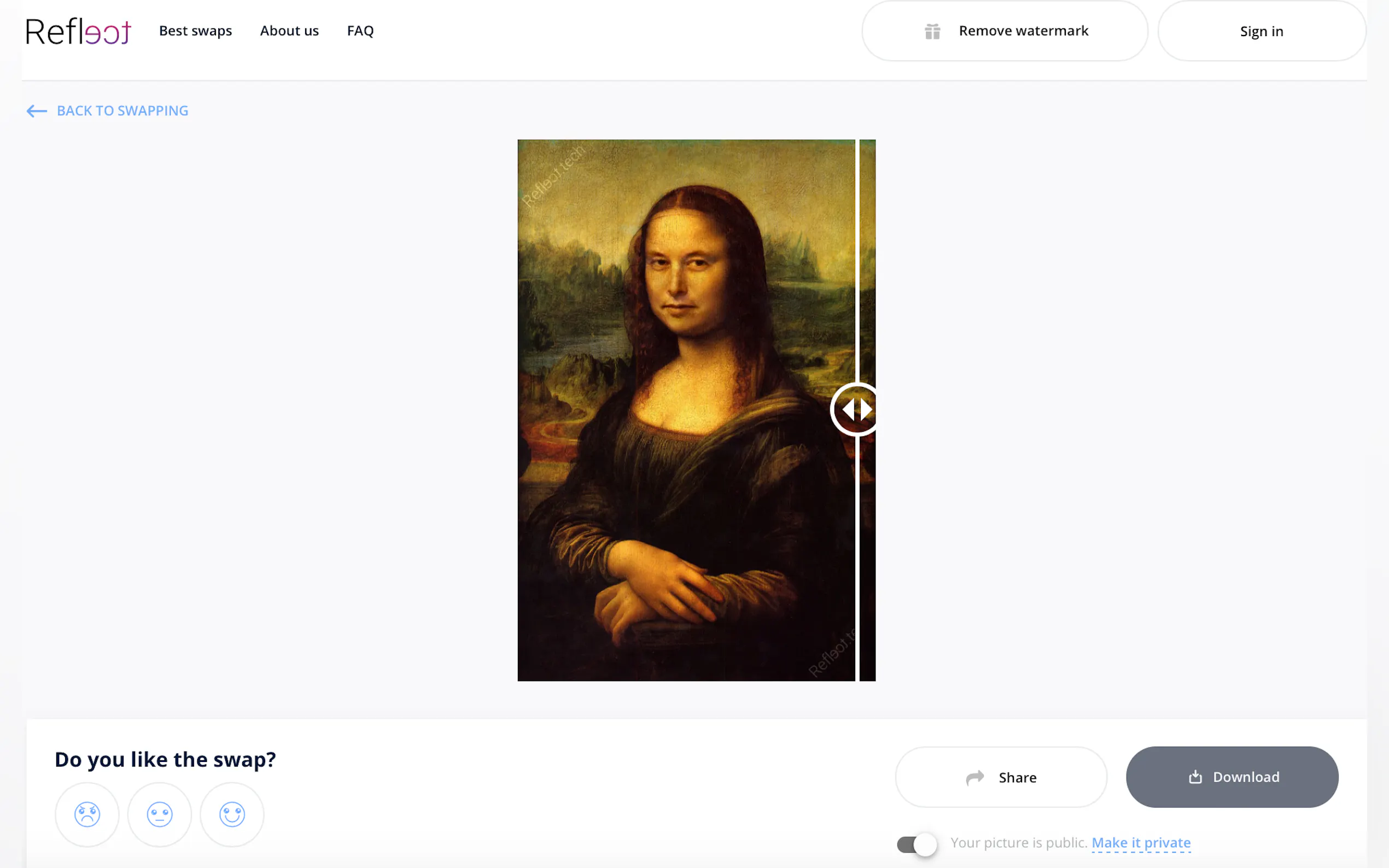Click the gift icon beside Remove watermark
The width and height of the screenshot is (1389, 868).
click(932, 31)
